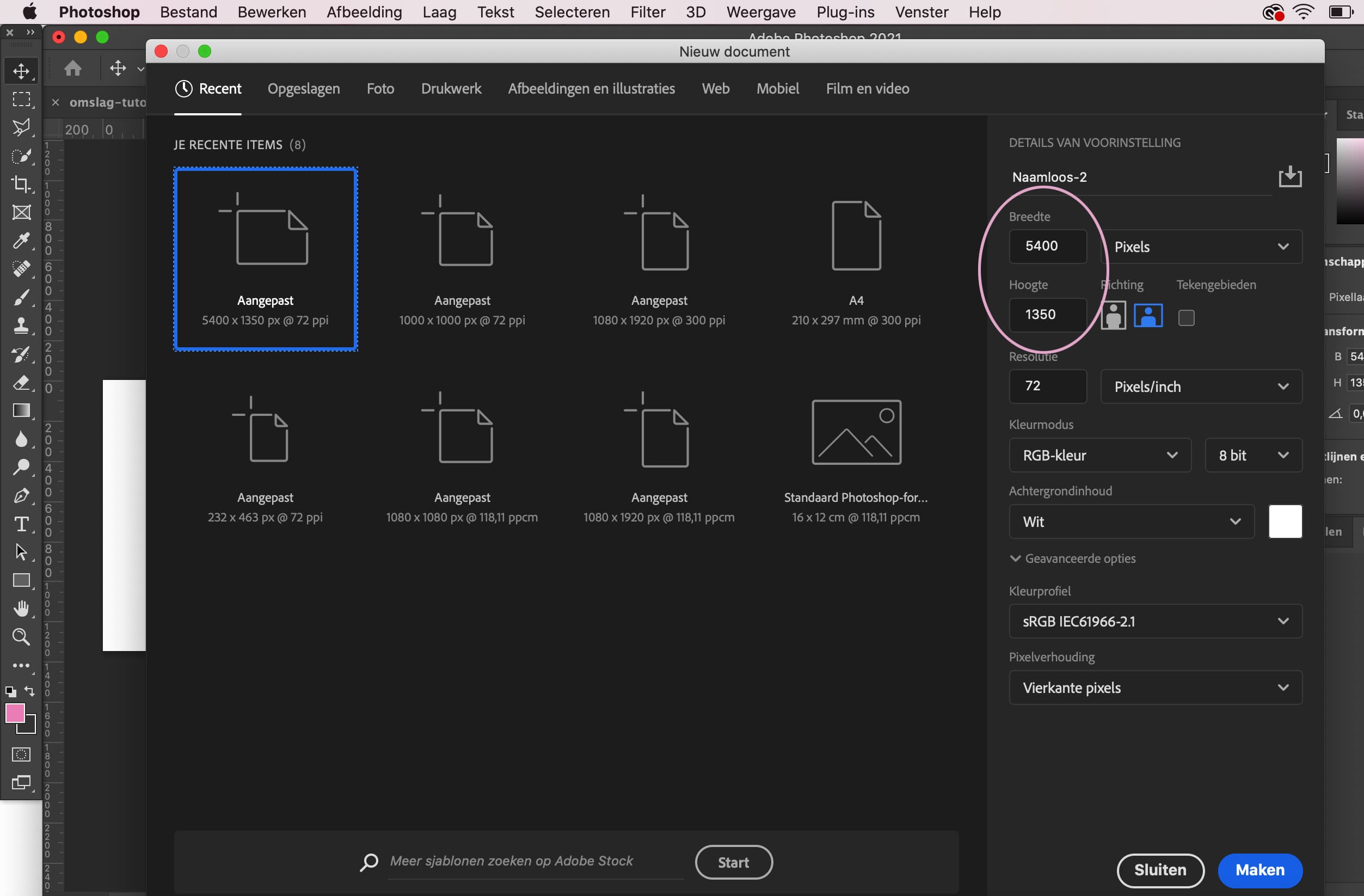Select the Hand tool
Screen dimensions: 1364x896
[21, 609]
